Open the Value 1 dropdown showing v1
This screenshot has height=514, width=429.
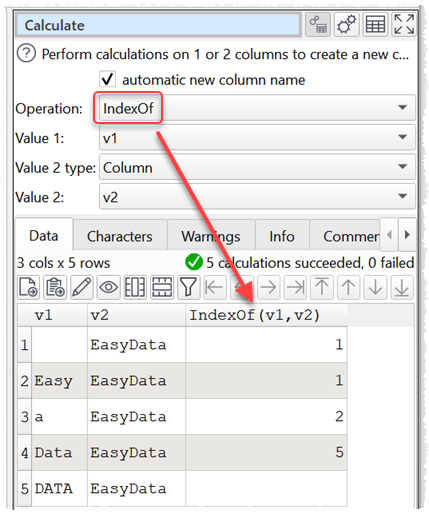coord(257,137)
